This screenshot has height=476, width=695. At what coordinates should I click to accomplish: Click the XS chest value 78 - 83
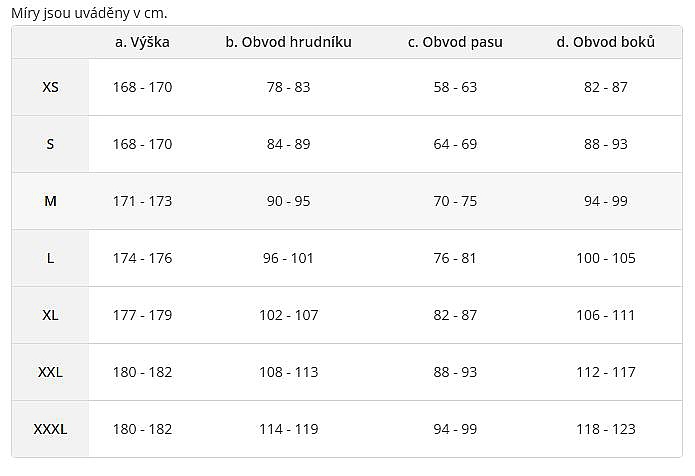click(x=288, y=87)
